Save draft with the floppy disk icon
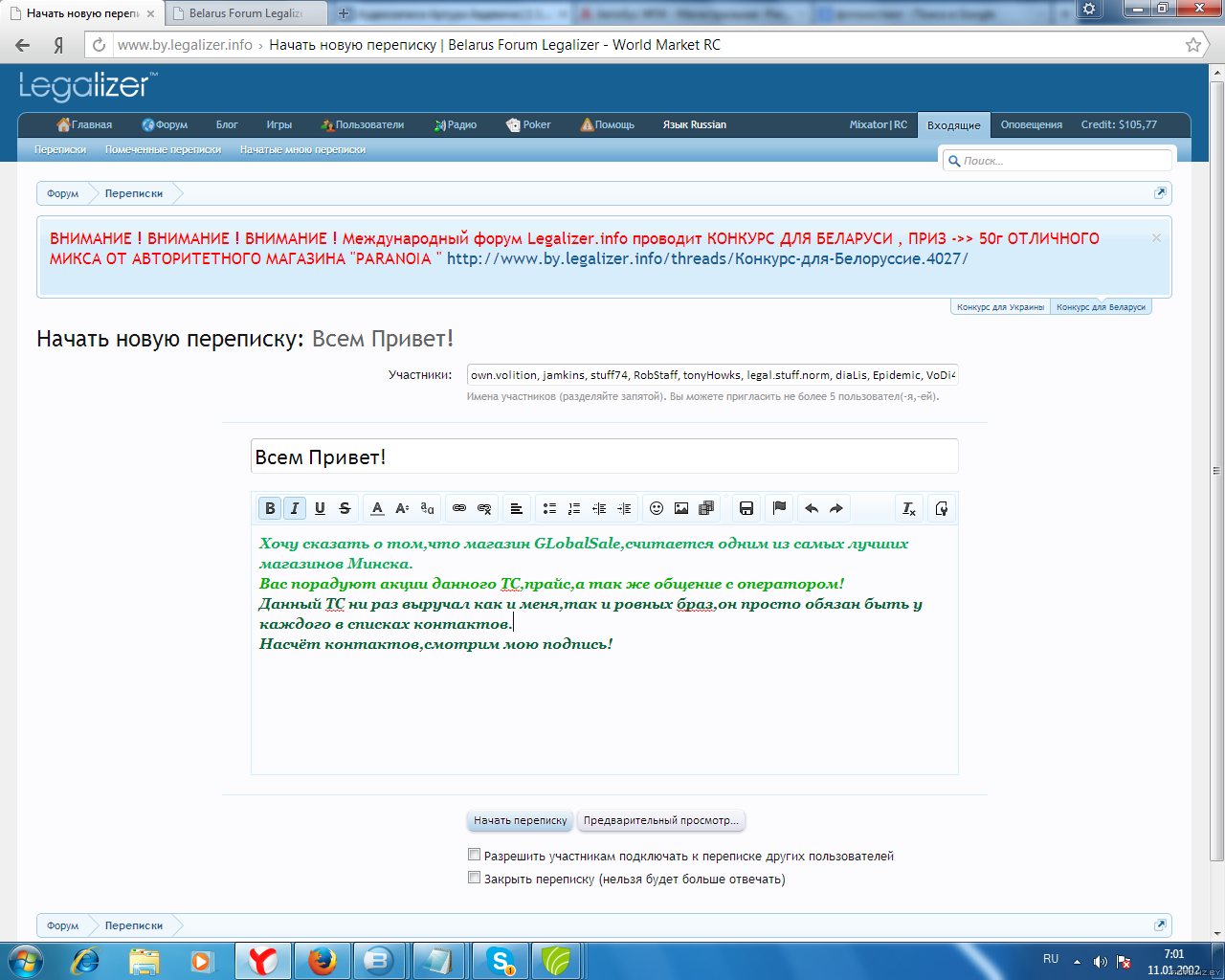The height and width of the screenshot is (980, 1225). 746,508
